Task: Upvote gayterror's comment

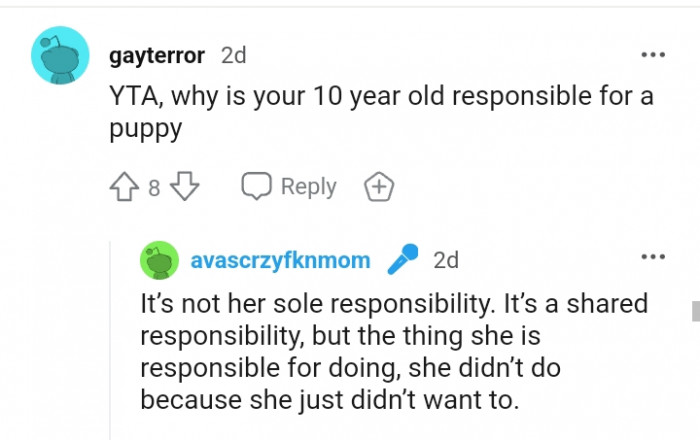Action: point(122,187)
